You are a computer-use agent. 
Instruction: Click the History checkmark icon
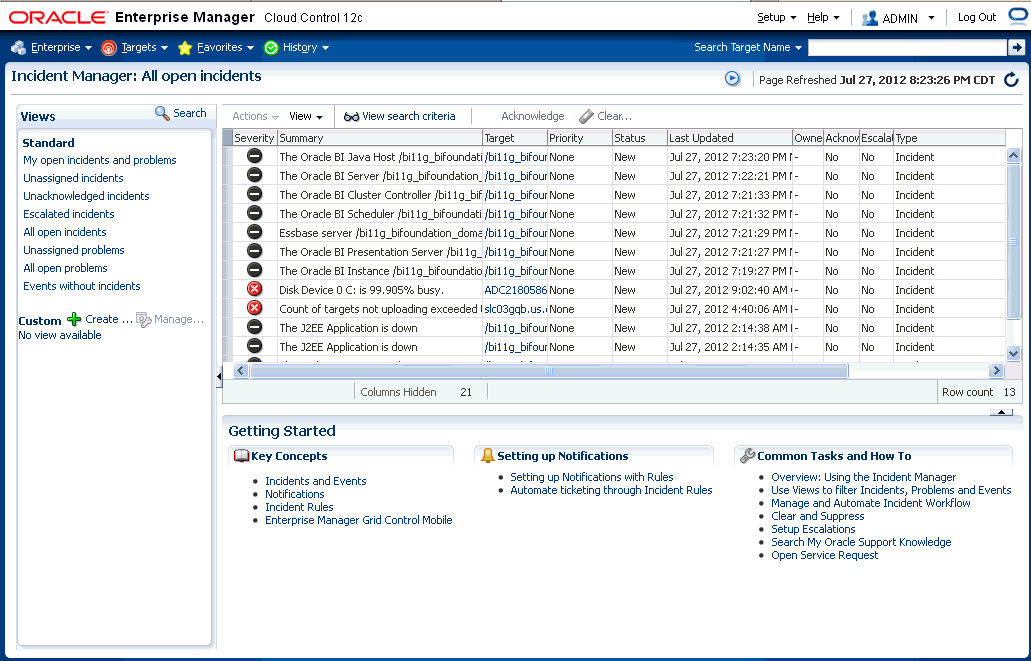click(x=271, y=47)
